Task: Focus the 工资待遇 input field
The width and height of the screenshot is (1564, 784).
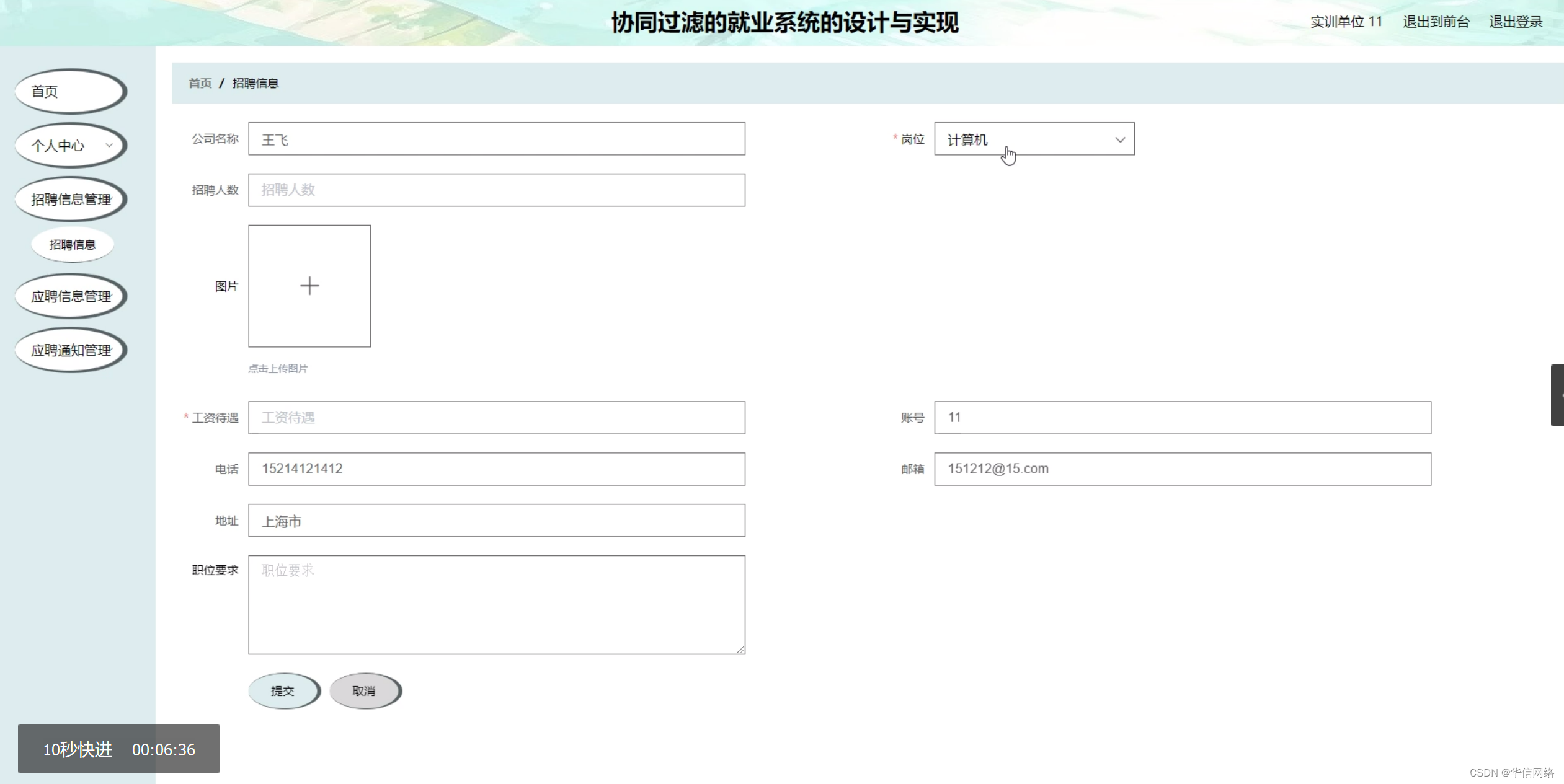Action: (x=496, y=418)
